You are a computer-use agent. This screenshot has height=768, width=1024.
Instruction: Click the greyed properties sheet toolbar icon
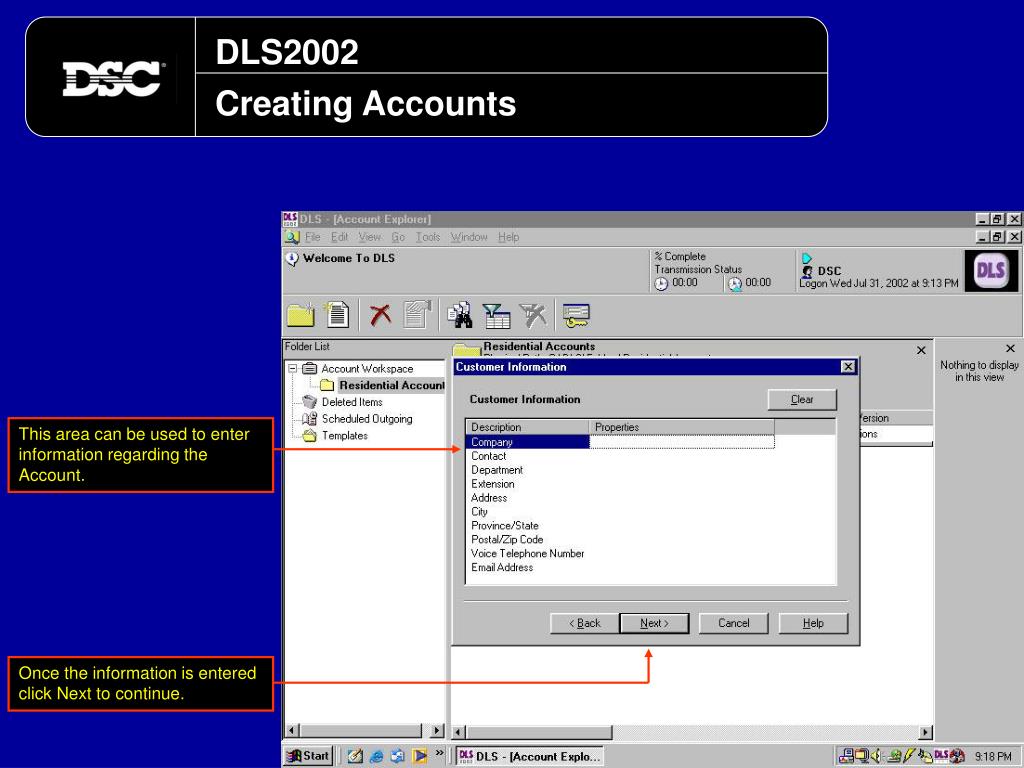[x=417, y=314]
